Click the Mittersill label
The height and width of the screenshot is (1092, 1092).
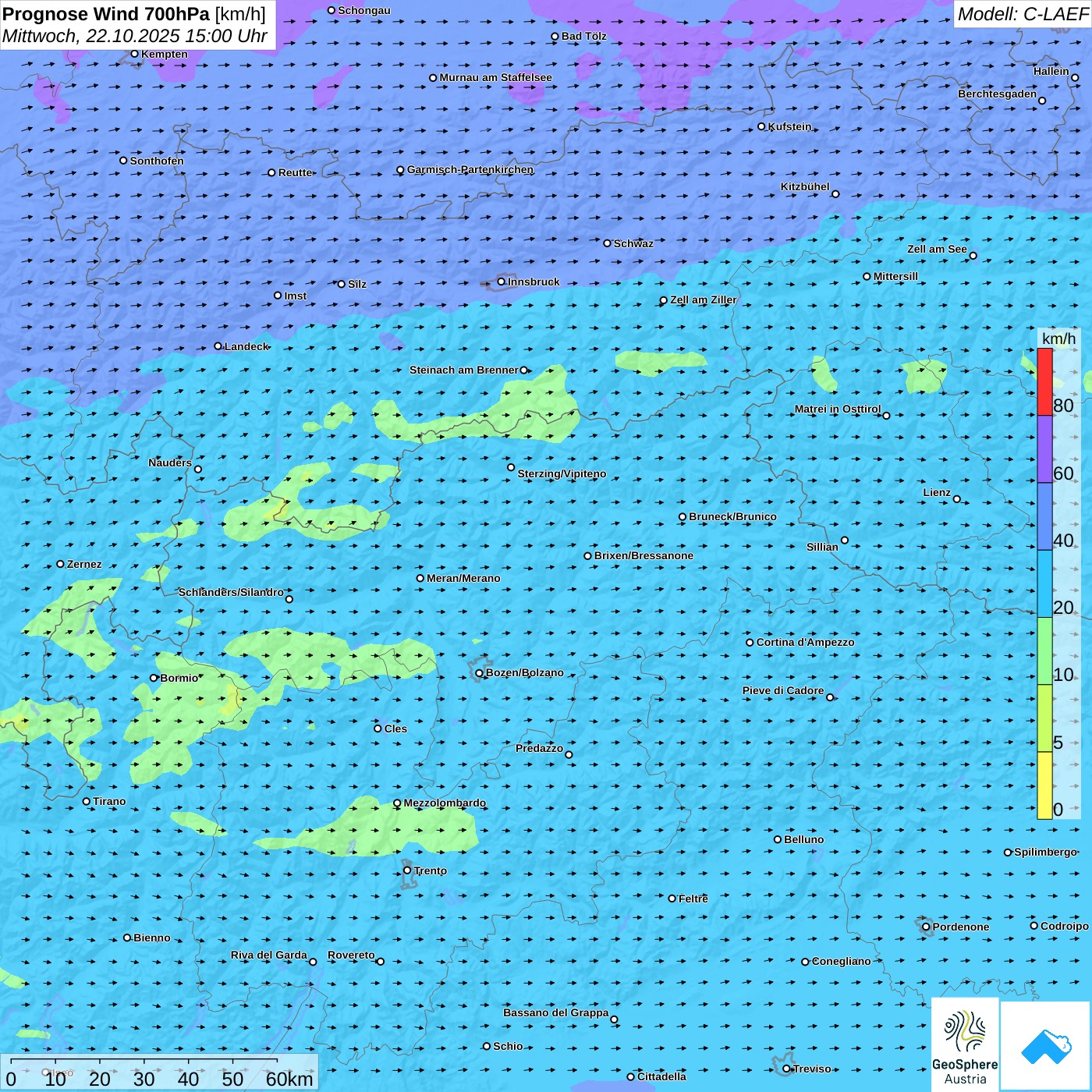click(895, 276)
